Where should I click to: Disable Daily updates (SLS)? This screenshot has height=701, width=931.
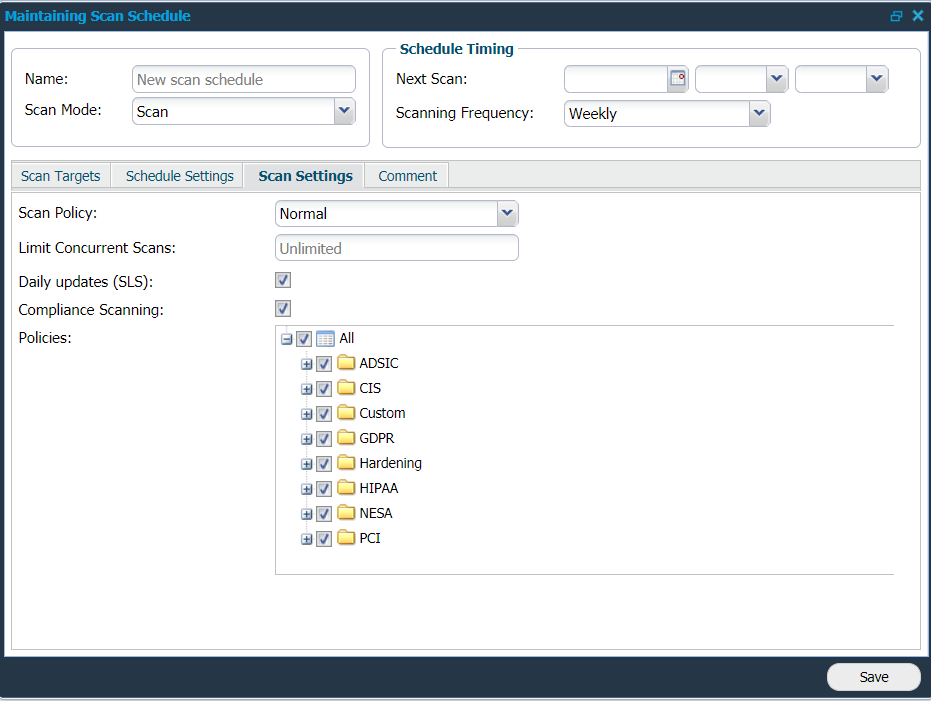(282, 280)
